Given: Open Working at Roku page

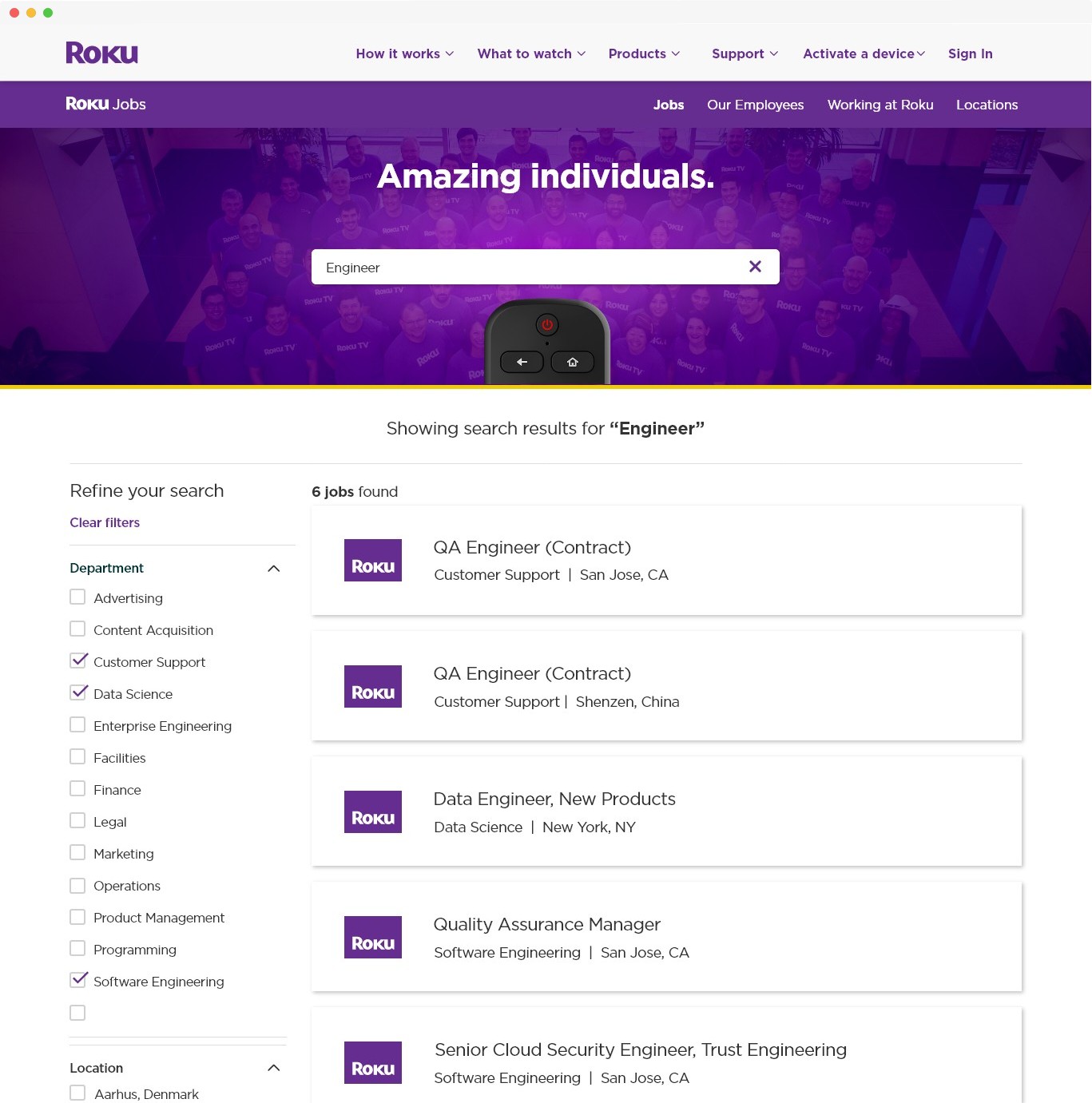Looking at the screenshot, I should 880,105.
